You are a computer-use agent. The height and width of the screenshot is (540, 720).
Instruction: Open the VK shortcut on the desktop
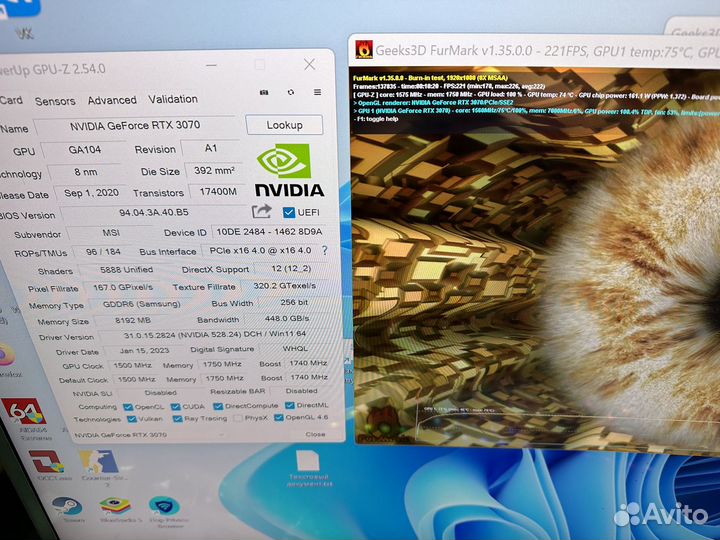coord(21,16)
